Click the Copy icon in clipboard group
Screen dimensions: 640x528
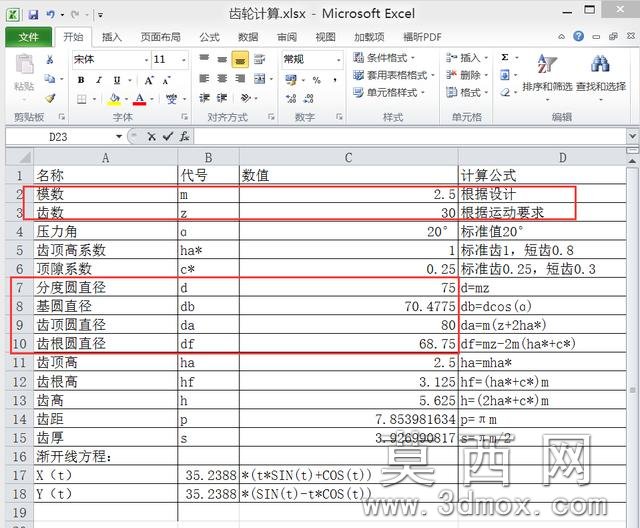click(50, 79)
